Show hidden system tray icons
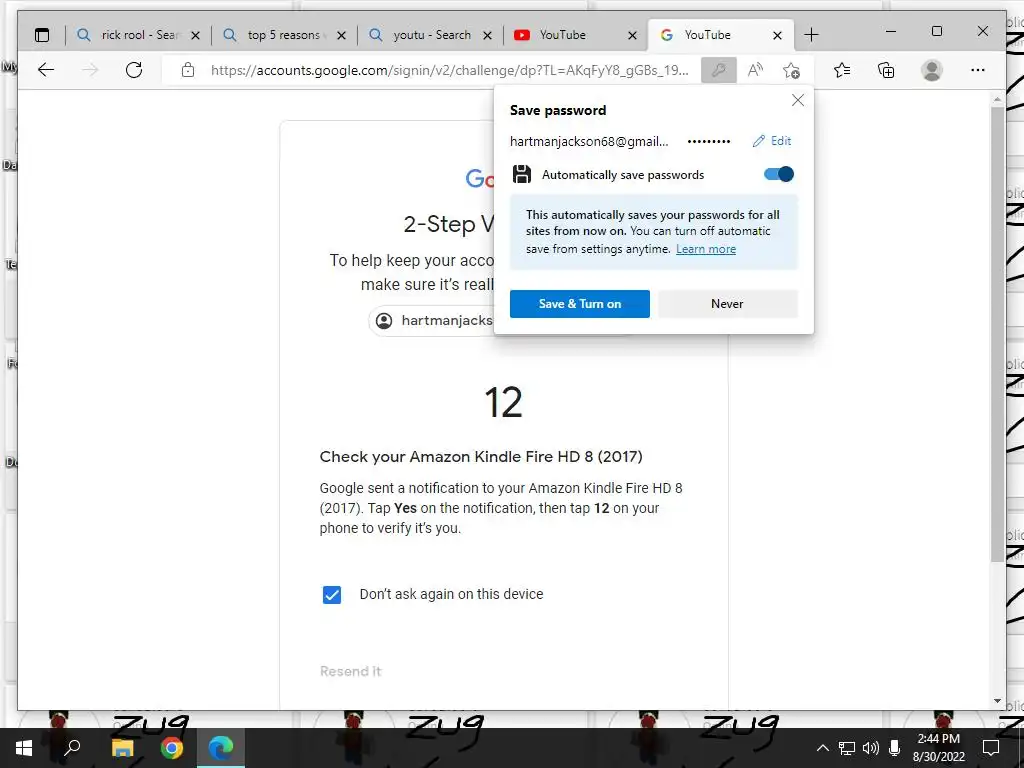The width and height of the screenshot is (1024, 768). (x=823, y=748)
